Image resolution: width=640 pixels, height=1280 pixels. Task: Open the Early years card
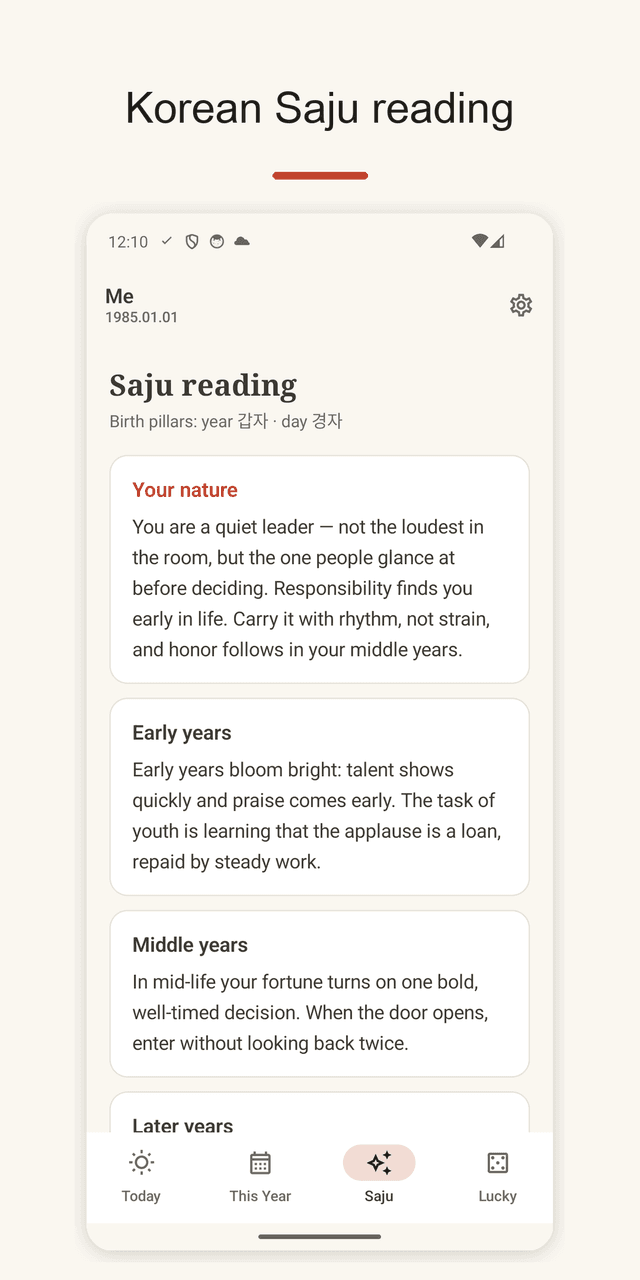tap(319, 797)
